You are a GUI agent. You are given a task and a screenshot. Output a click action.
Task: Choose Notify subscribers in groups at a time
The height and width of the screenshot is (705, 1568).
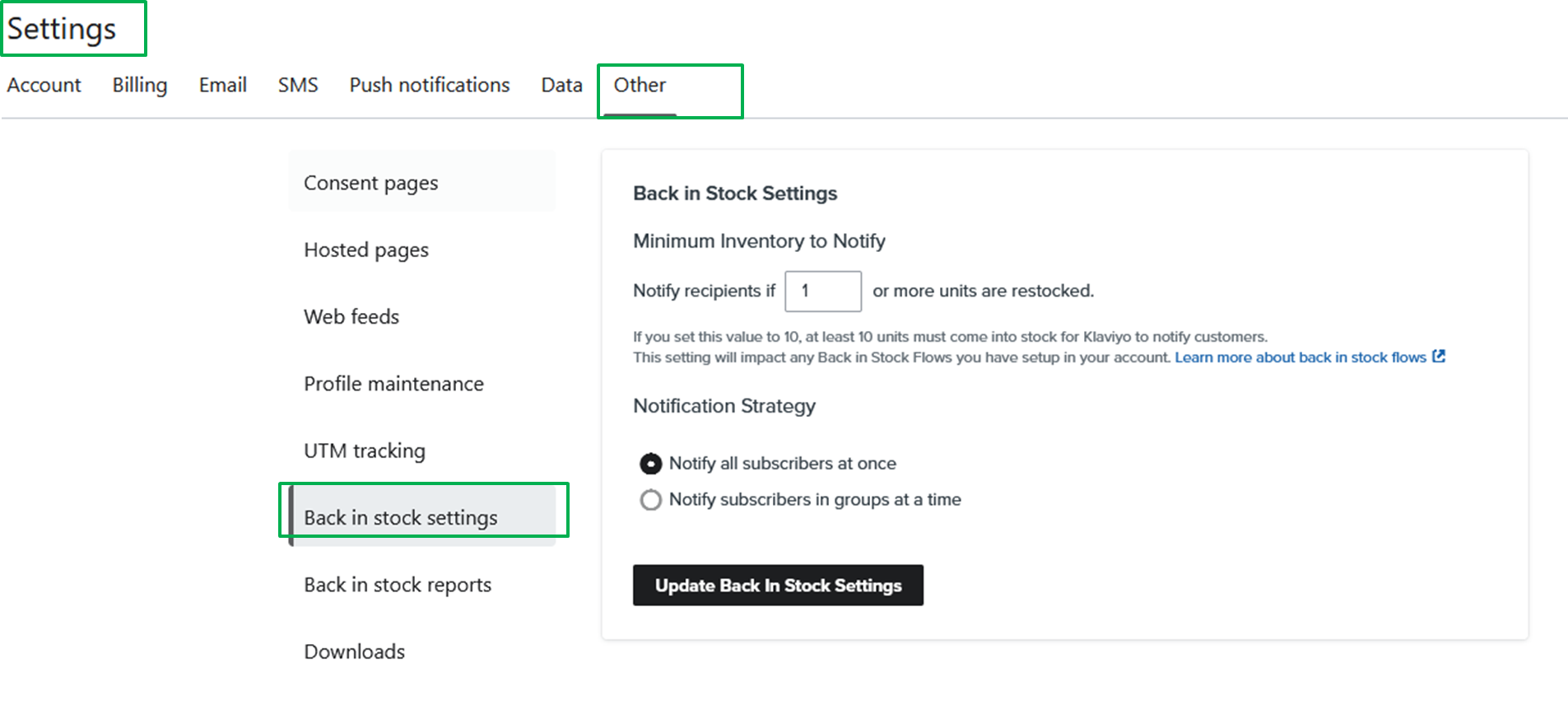(x=651, y=500)
